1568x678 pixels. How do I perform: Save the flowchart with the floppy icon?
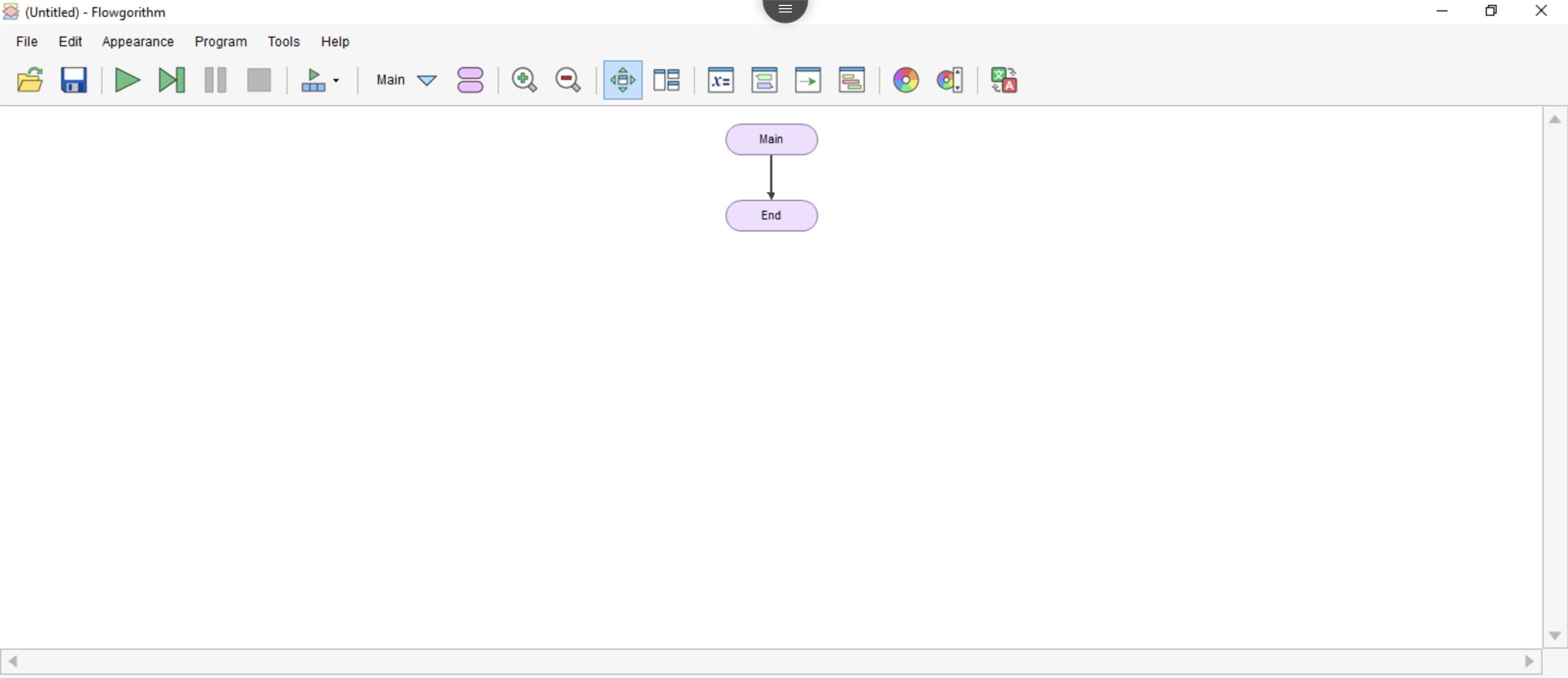click(x=74, y=80)
